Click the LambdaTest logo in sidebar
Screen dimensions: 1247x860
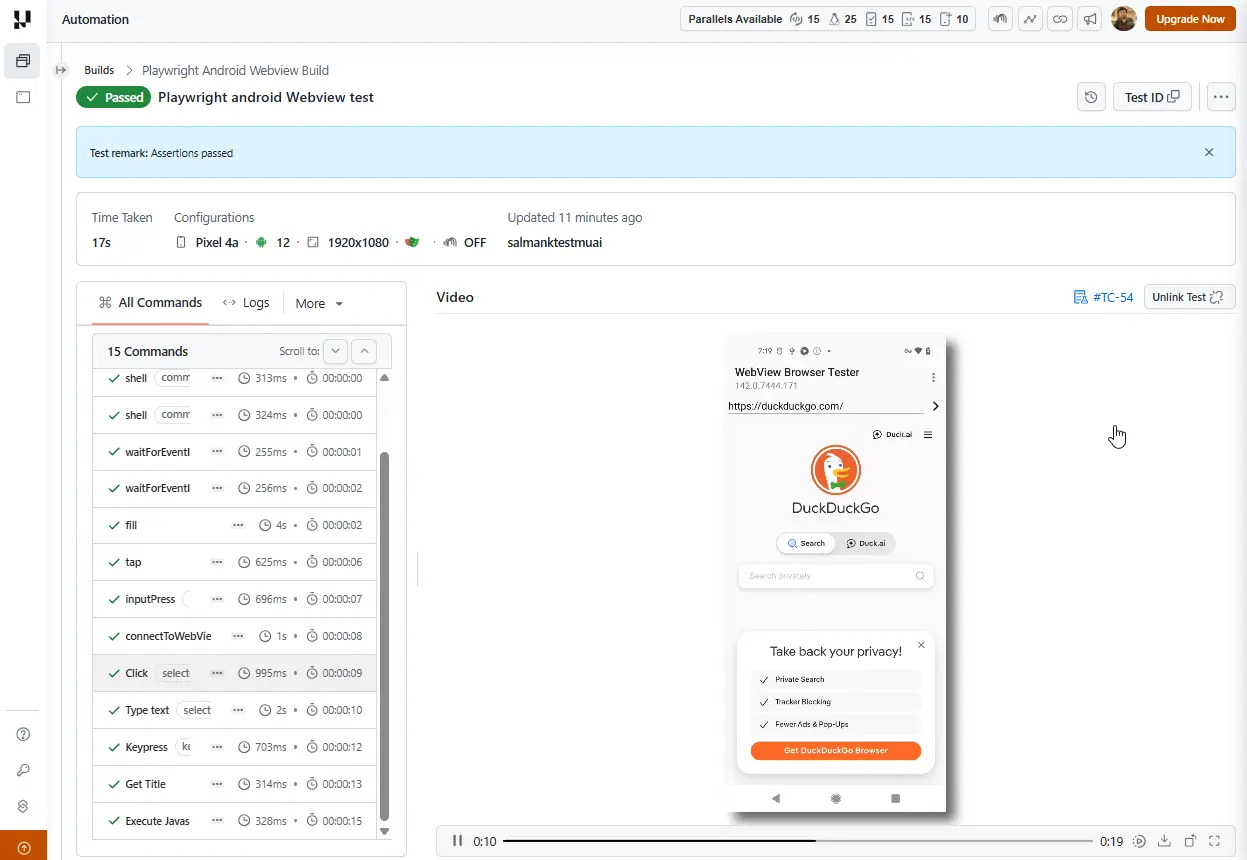click(x=23, y=19)
